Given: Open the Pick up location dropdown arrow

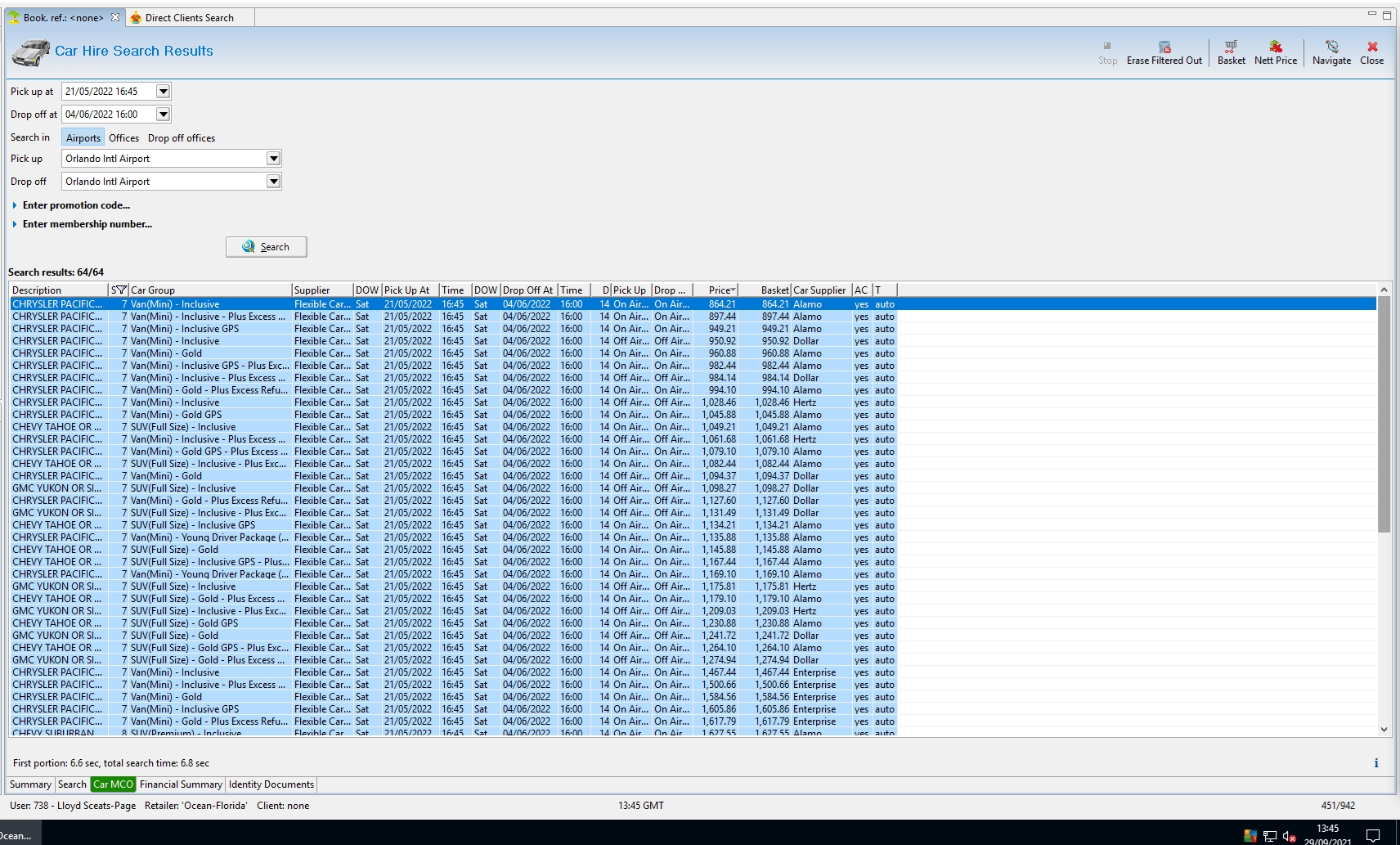Looking at the screenshot, I should pyautogui.click(x=274, y=159).
